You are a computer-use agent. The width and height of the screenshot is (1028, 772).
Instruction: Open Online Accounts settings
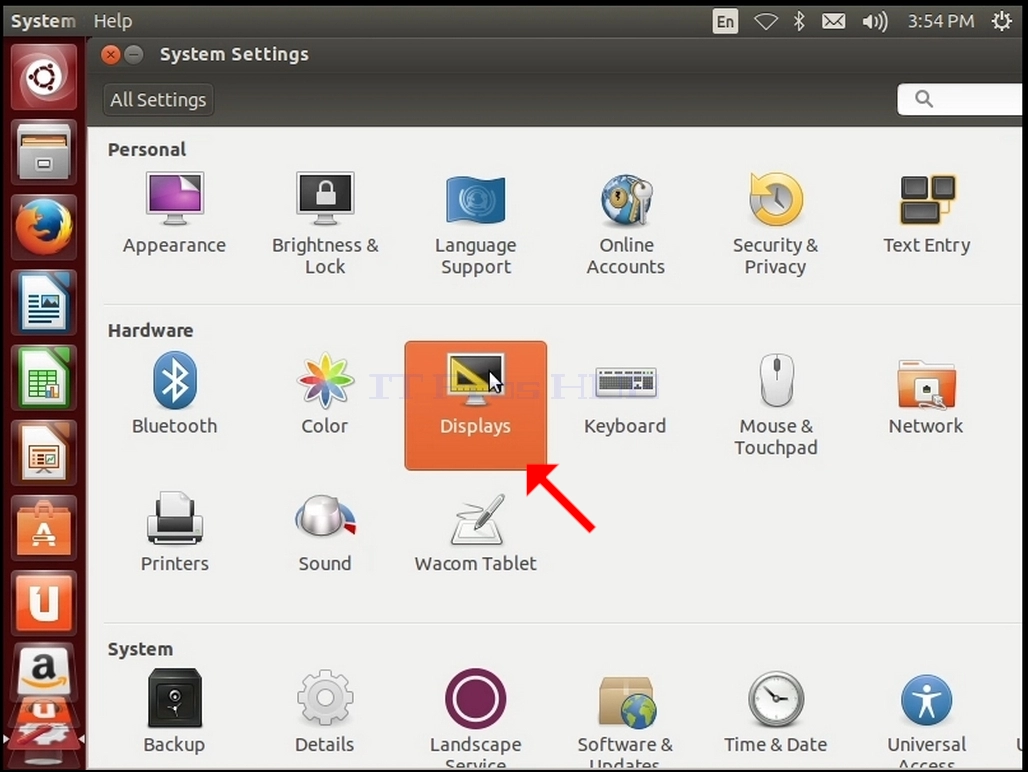tap(625, 224)
